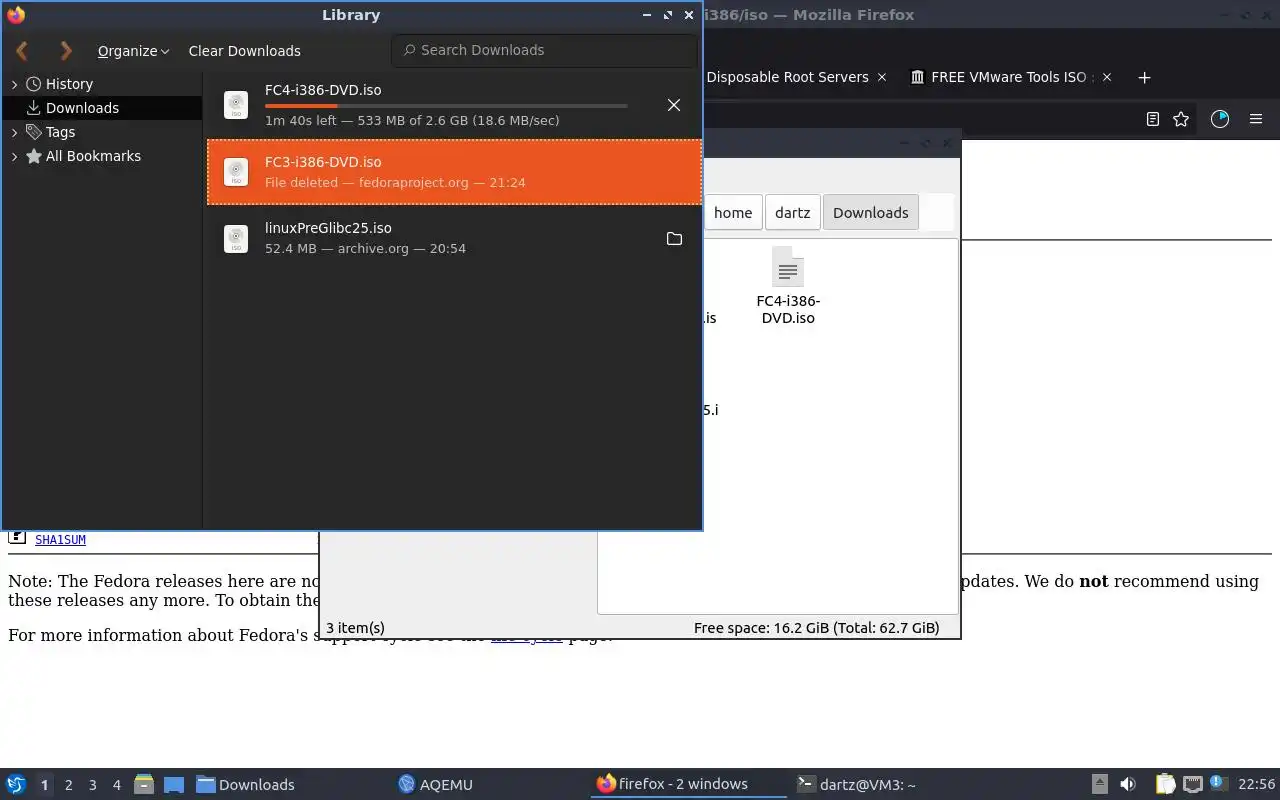
Task: Click the FC4-i386-DVD.iso file type icon
Action: click(236, 105)
